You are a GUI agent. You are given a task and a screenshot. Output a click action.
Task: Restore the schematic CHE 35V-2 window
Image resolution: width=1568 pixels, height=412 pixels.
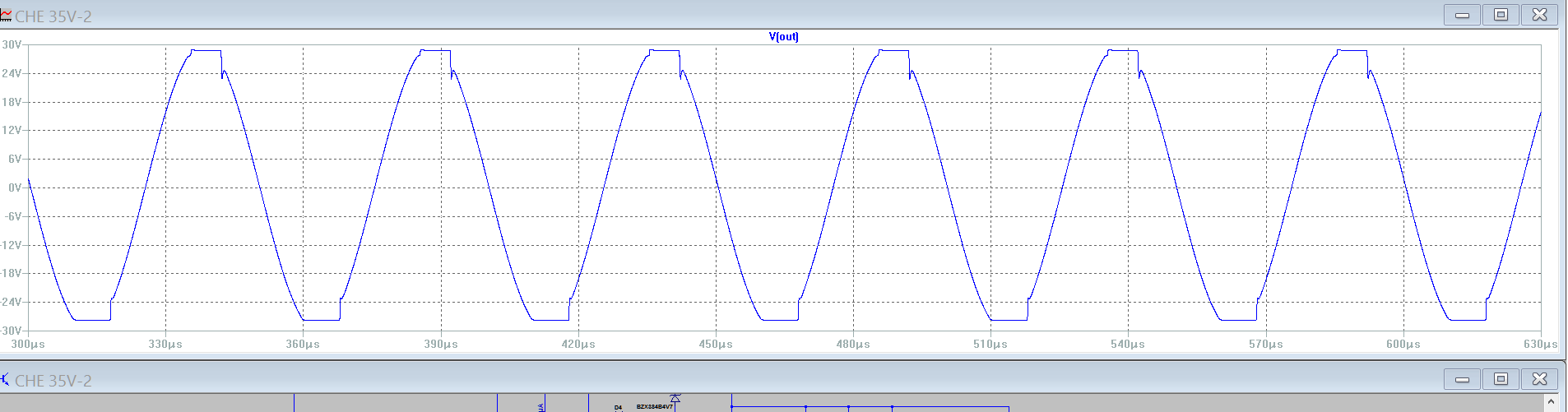[1501, 379]
